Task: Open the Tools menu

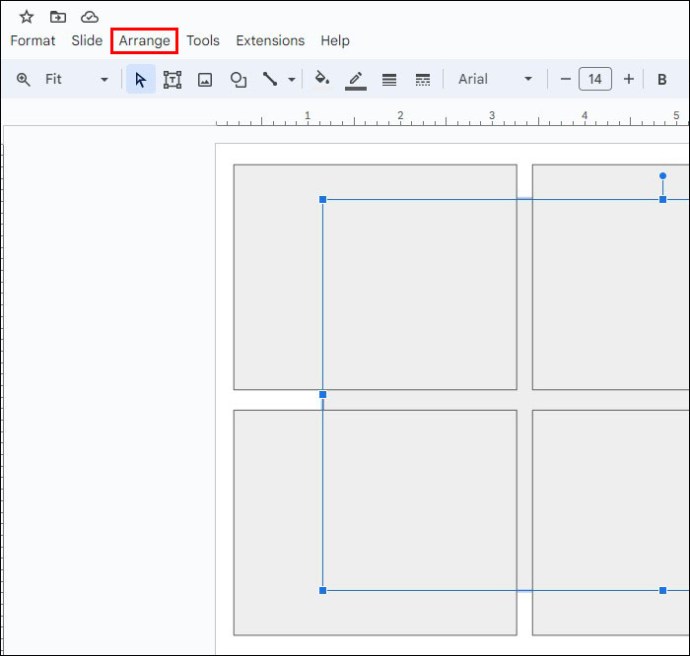Action: pyautogui.click(x=203, y=40)
